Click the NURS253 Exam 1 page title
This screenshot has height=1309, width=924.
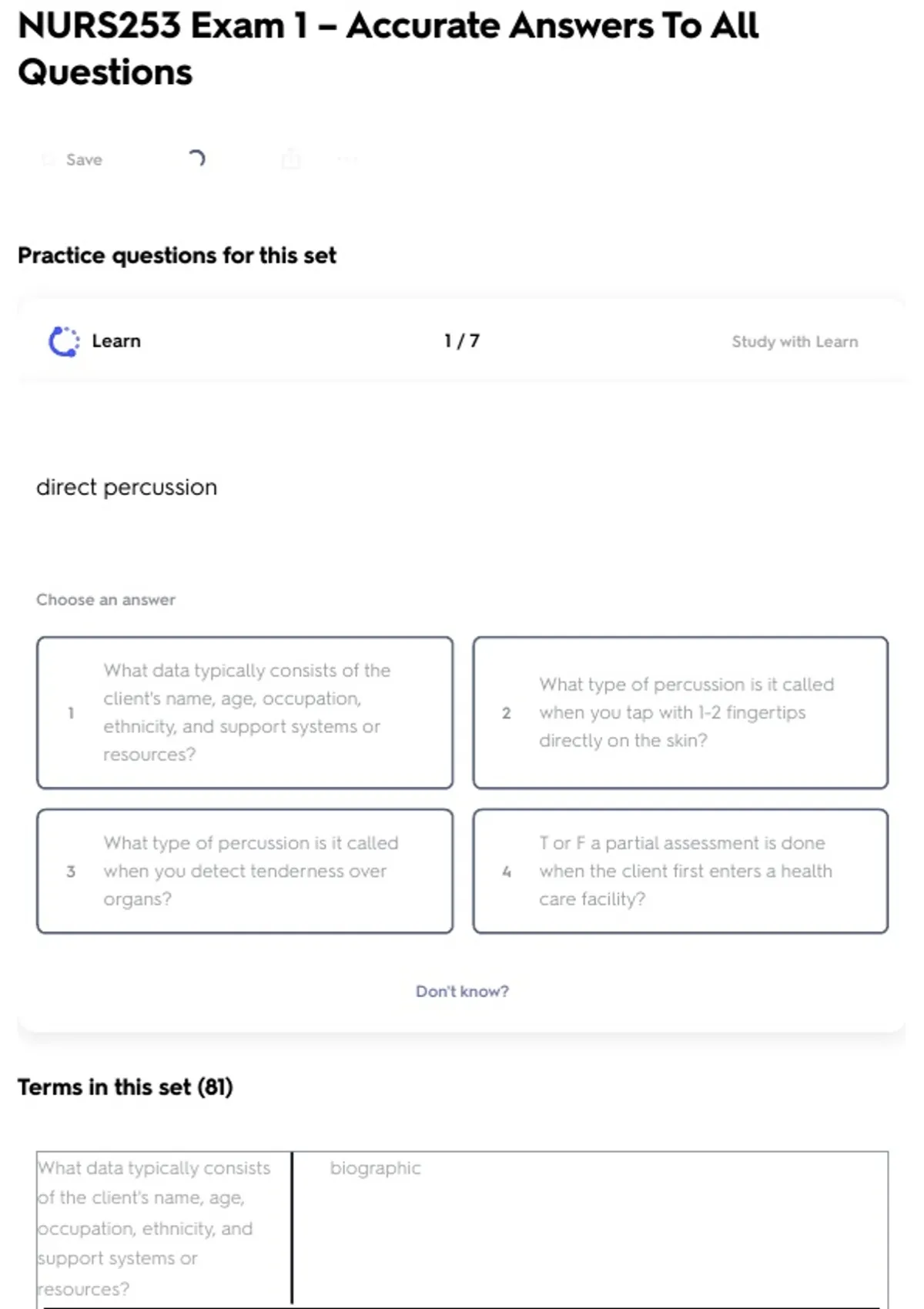tap(388, 49)
